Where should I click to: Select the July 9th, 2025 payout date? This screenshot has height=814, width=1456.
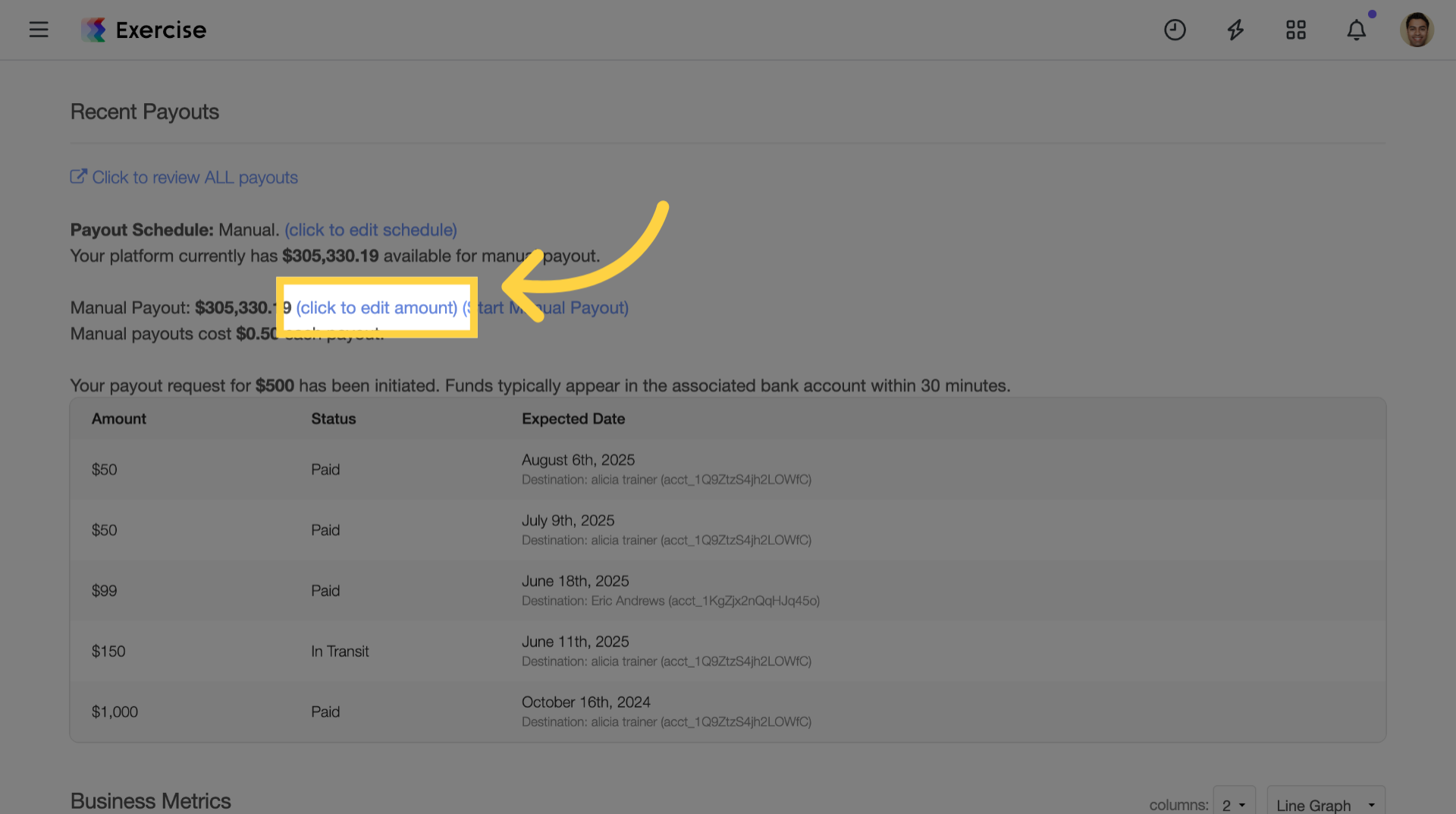click(x=568, y=520)
